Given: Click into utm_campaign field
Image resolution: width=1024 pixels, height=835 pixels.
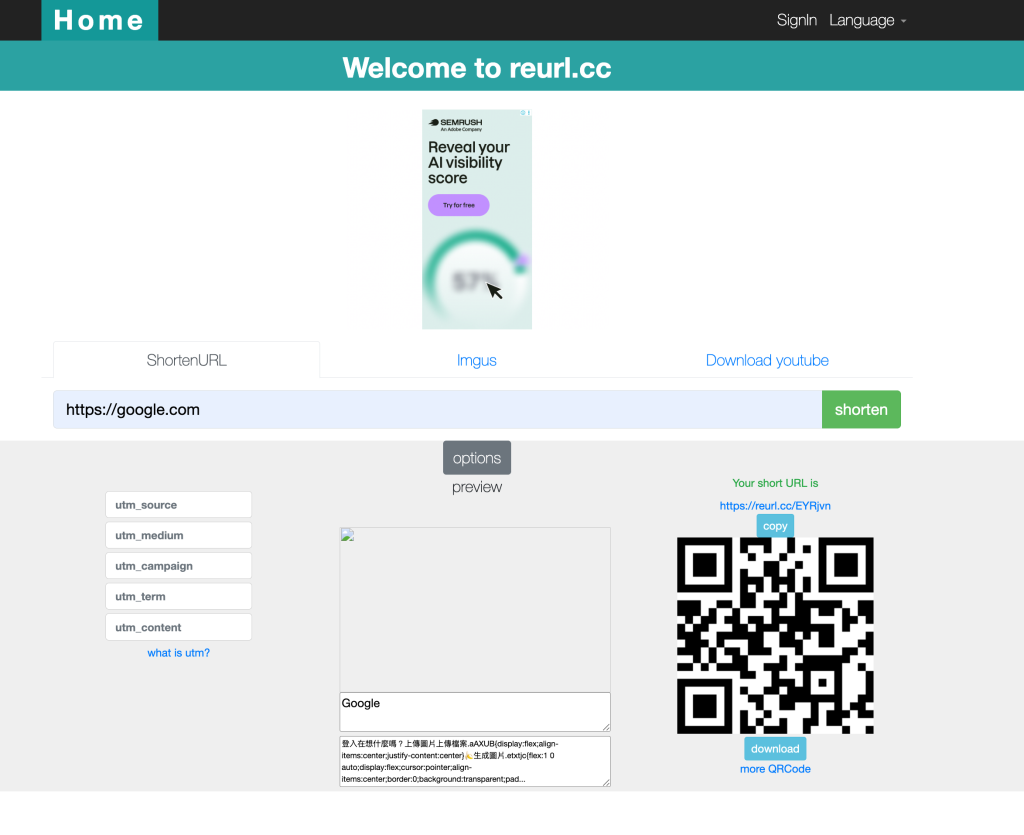Looking at the screenshot, I should (x=178, y=566).
